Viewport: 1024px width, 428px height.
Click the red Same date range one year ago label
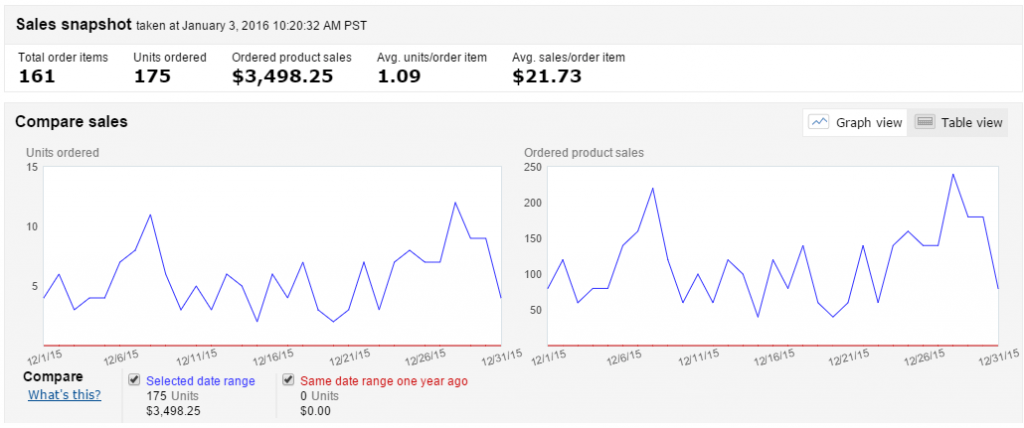coord(382,381)
